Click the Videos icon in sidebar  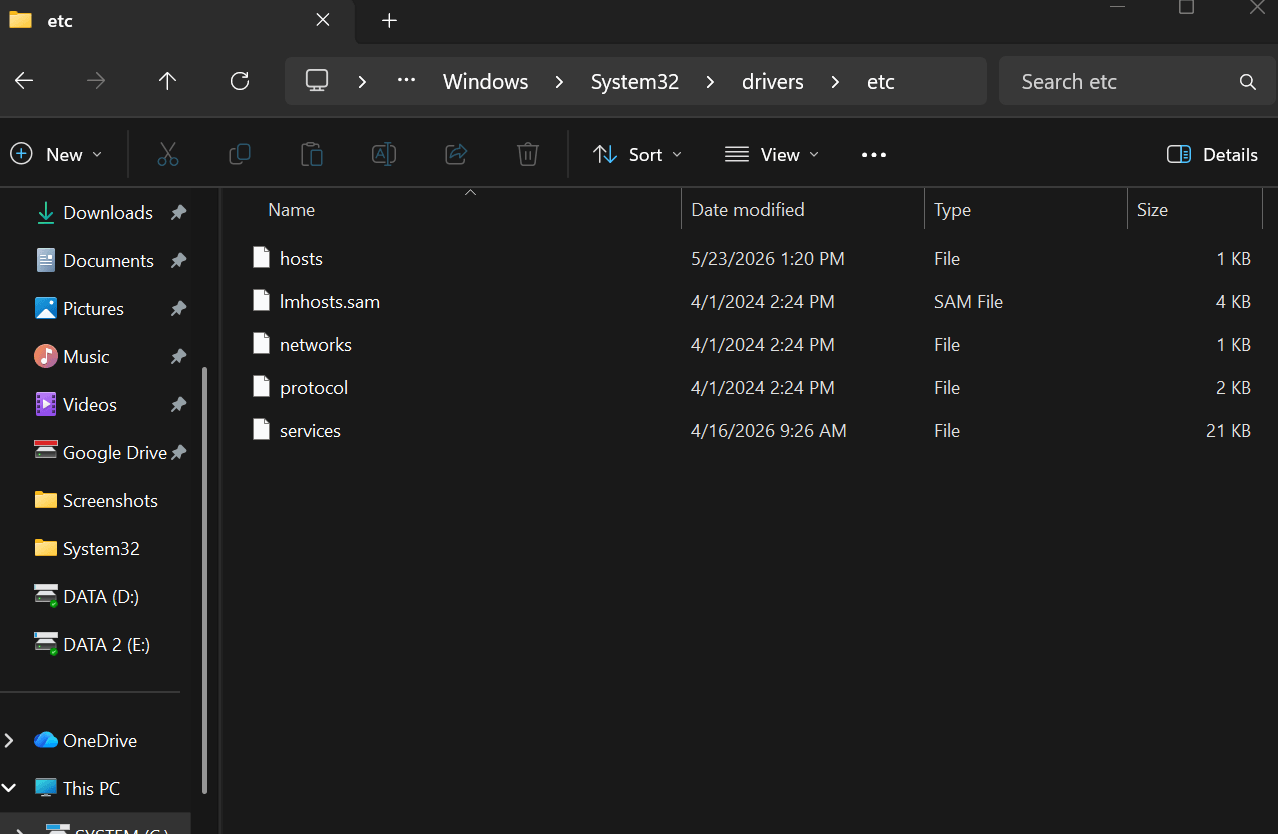point(46,404)
